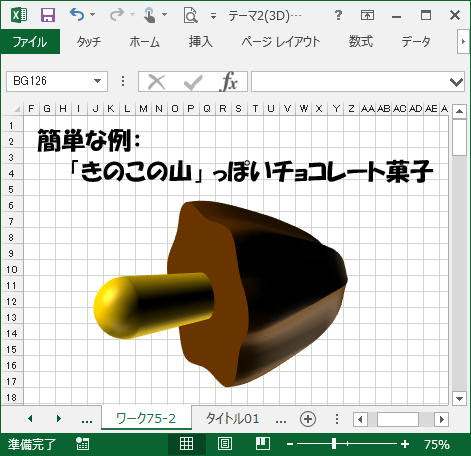Click the zoom slider handle

[334, 444]
